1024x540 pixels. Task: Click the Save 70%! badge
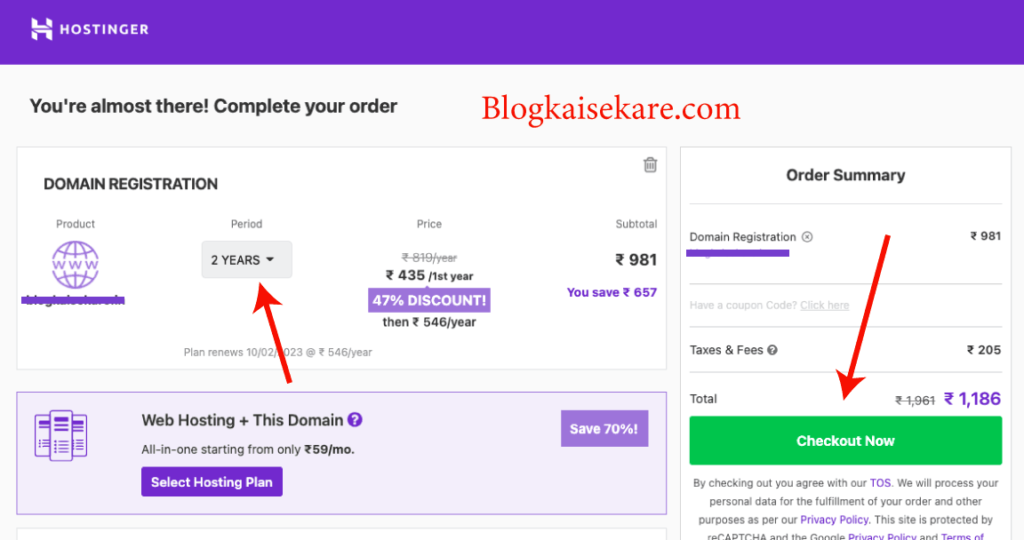pos(604,429)
